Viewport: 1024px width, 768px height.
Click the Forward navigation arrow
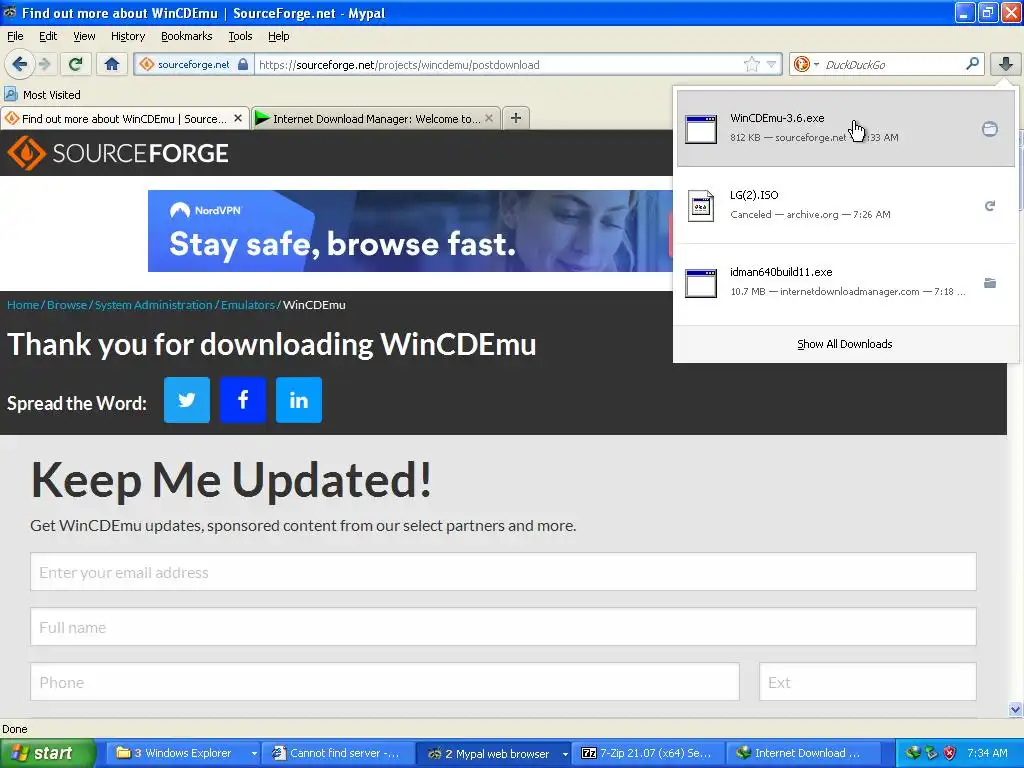tap(44, 64)
